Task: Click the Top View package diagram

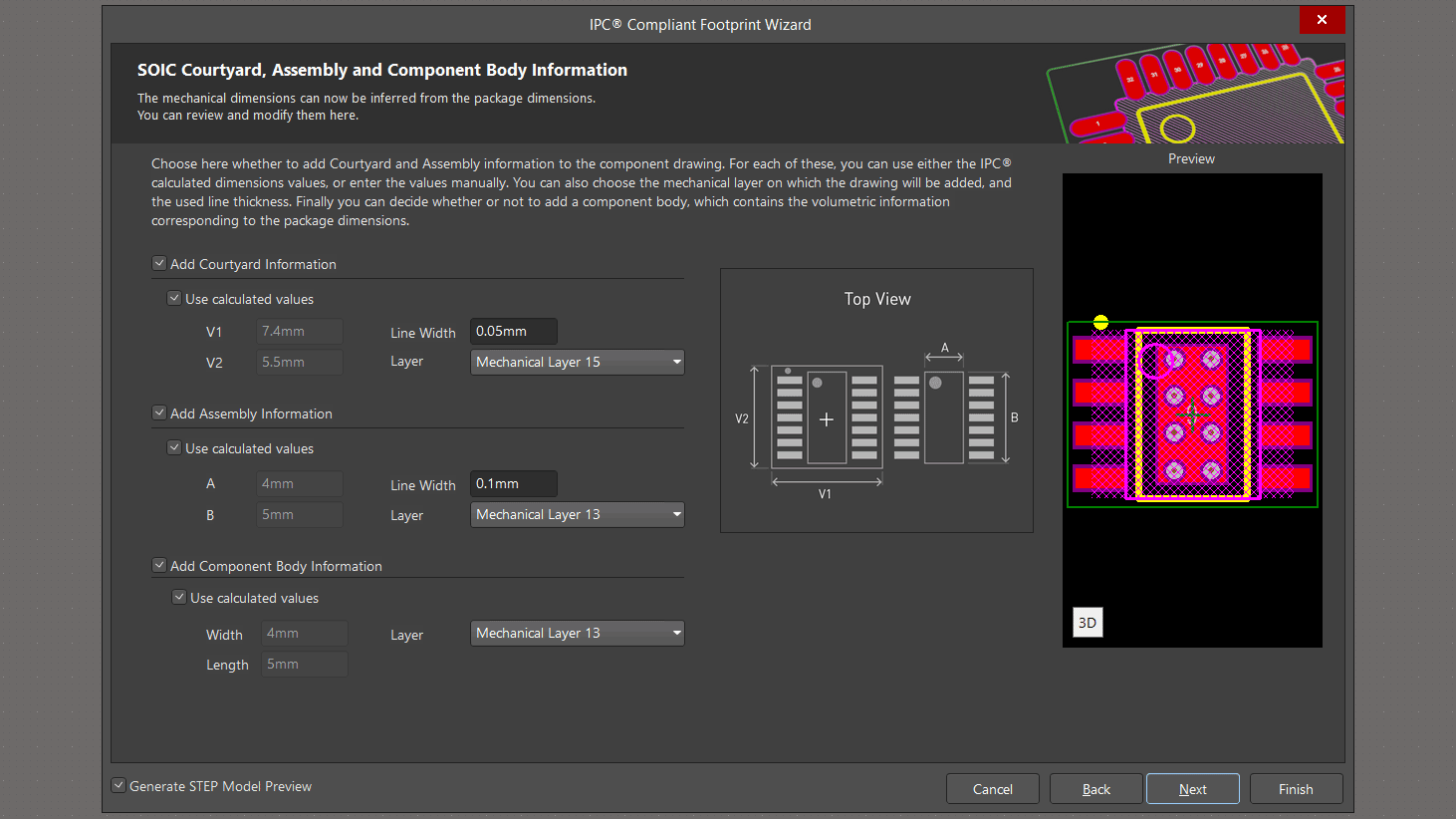Action: point(876,418)
